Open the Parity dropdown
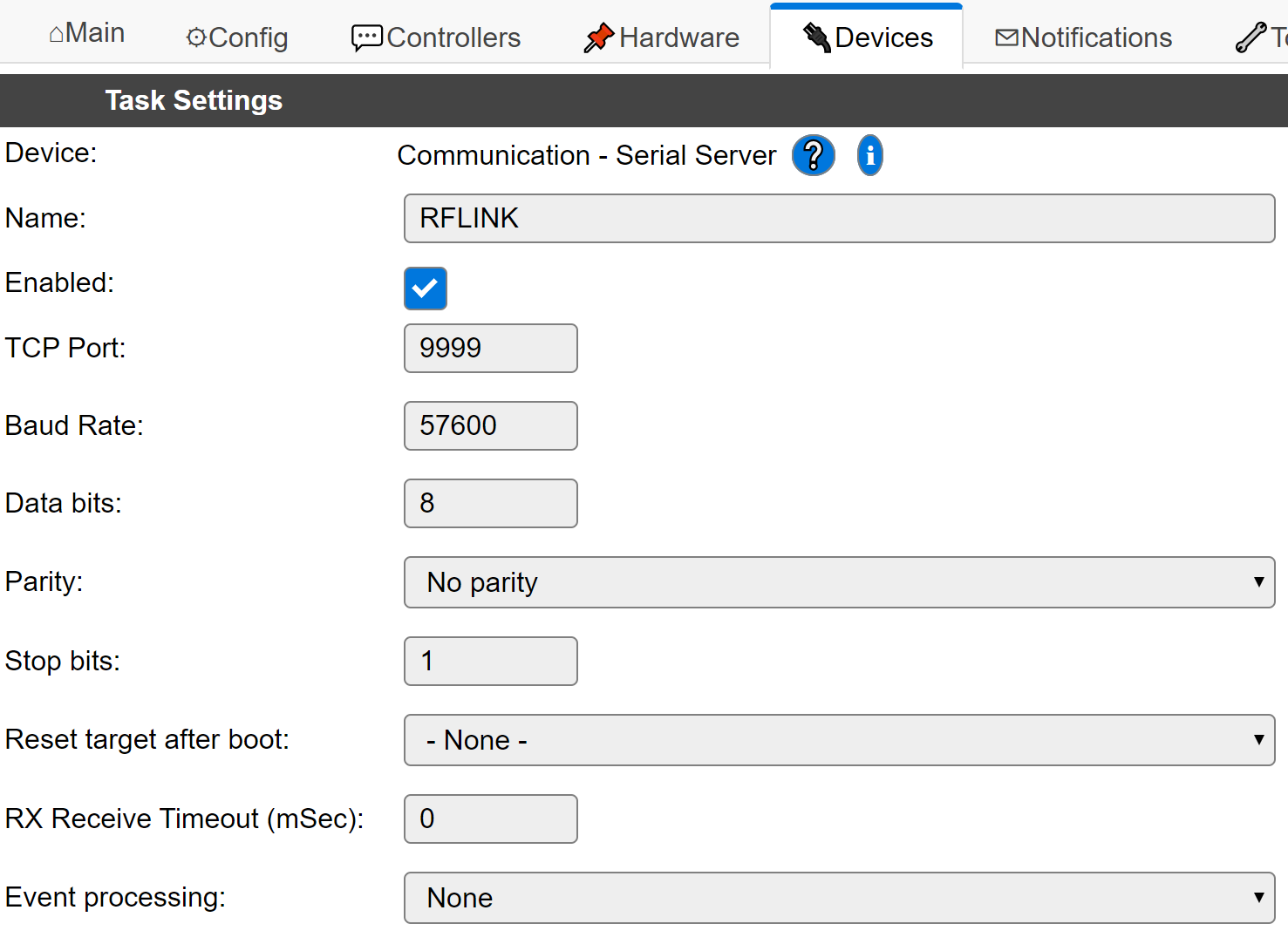The height and width of the screenshot is (951, 1288). [x=839, y=582]
